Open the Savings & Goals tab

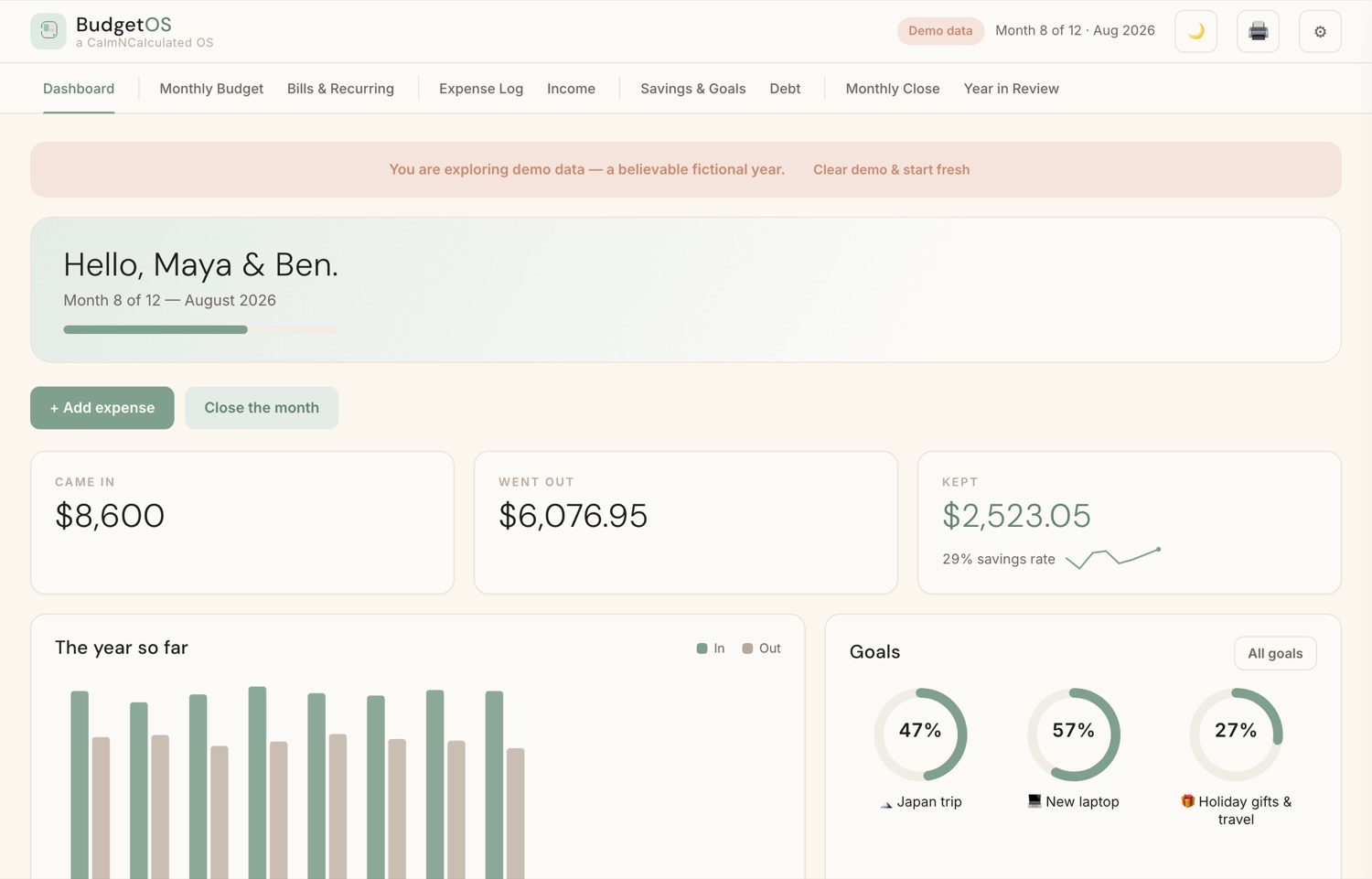[x=692, y=89]
